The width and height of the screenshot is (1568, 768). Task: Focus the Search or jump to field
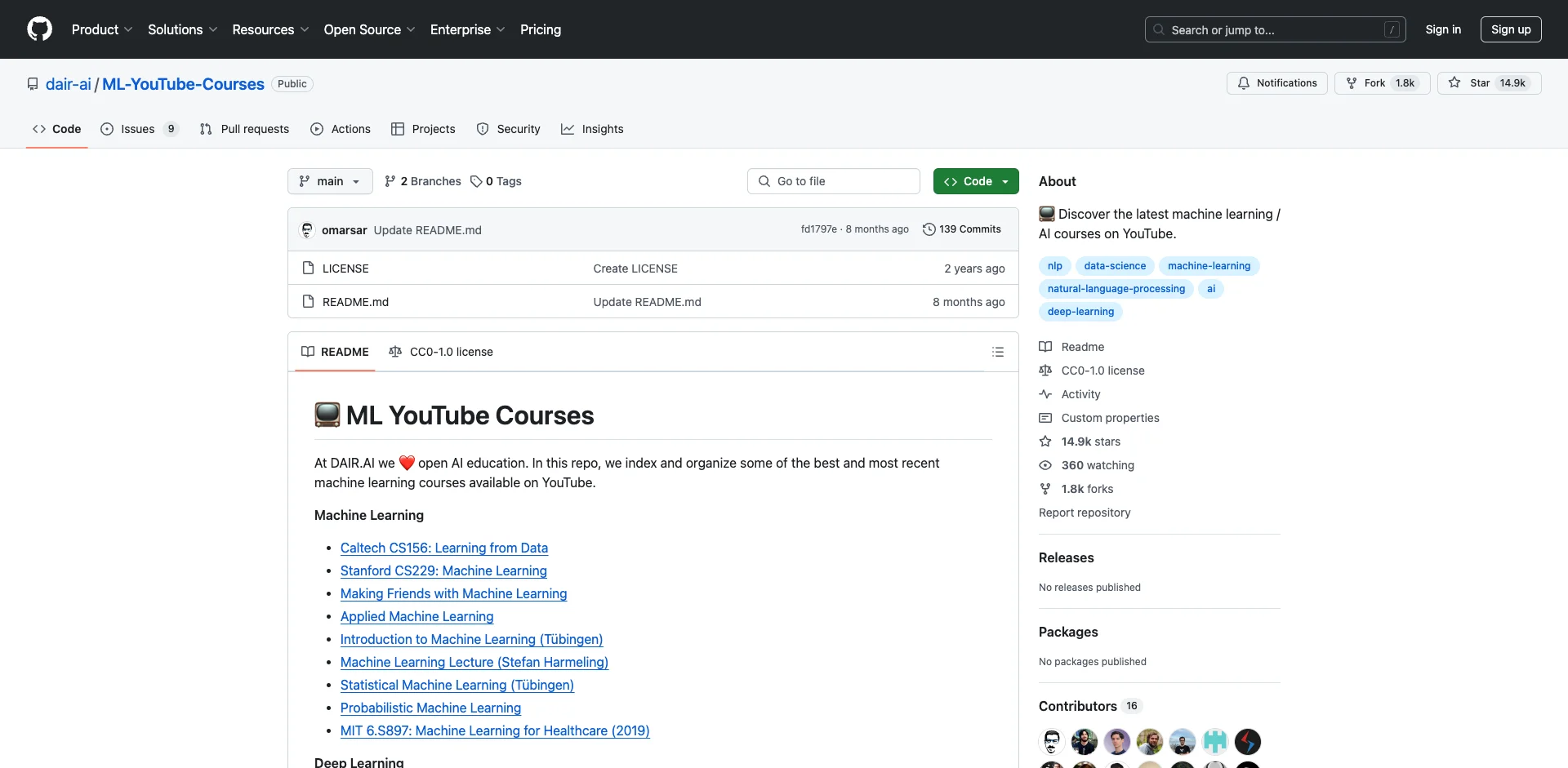click(1276, 29)
